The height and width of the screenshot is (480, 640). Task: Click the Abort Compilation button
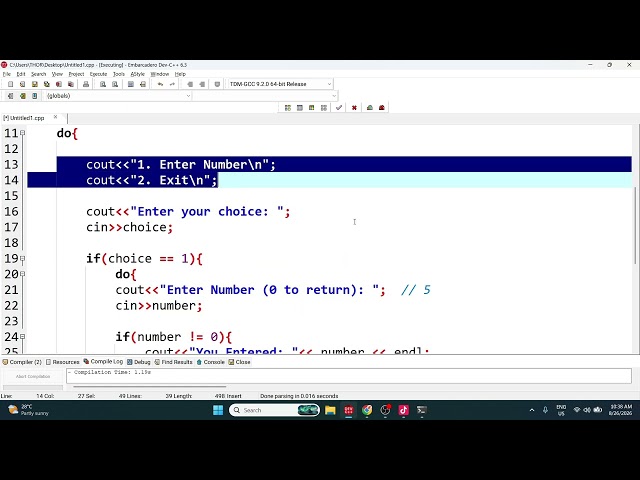coord(33,376)
